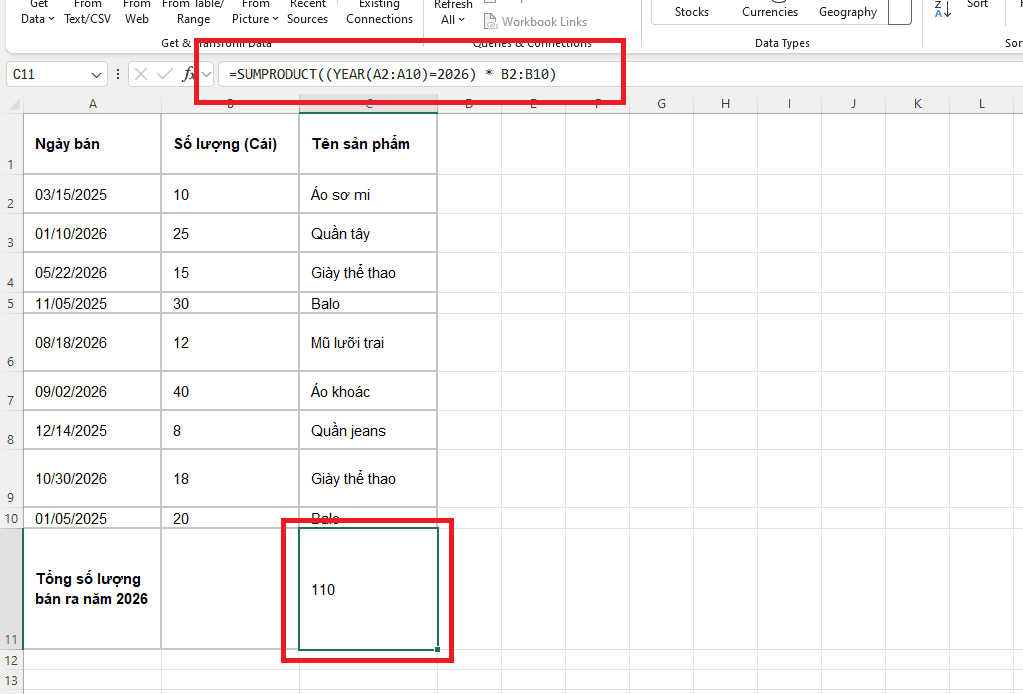Select the Currencies data type
This screenshot has height=694, width=1023.
point(770,12)
